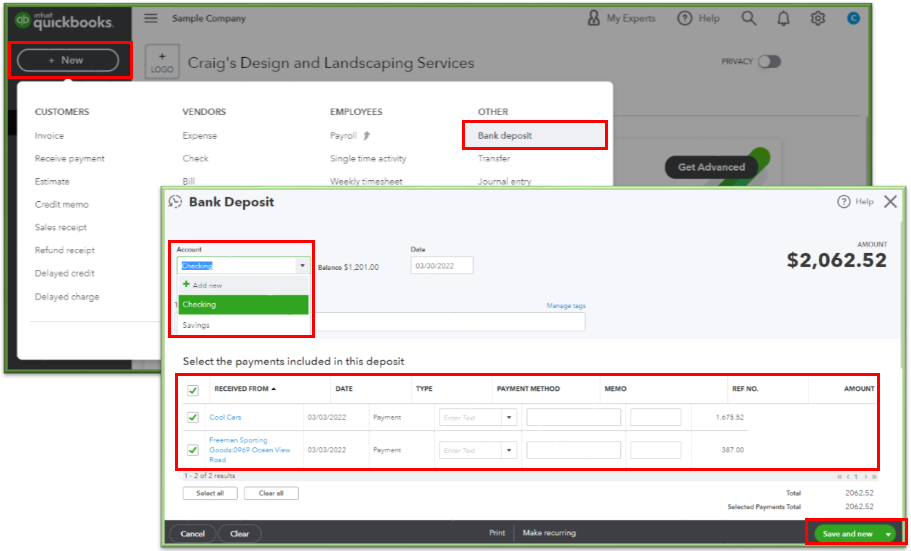Viewport: 911px width, 551px height.
Task: Open My Experts panel
Action: pyautogui.click(x=621, y=19)
